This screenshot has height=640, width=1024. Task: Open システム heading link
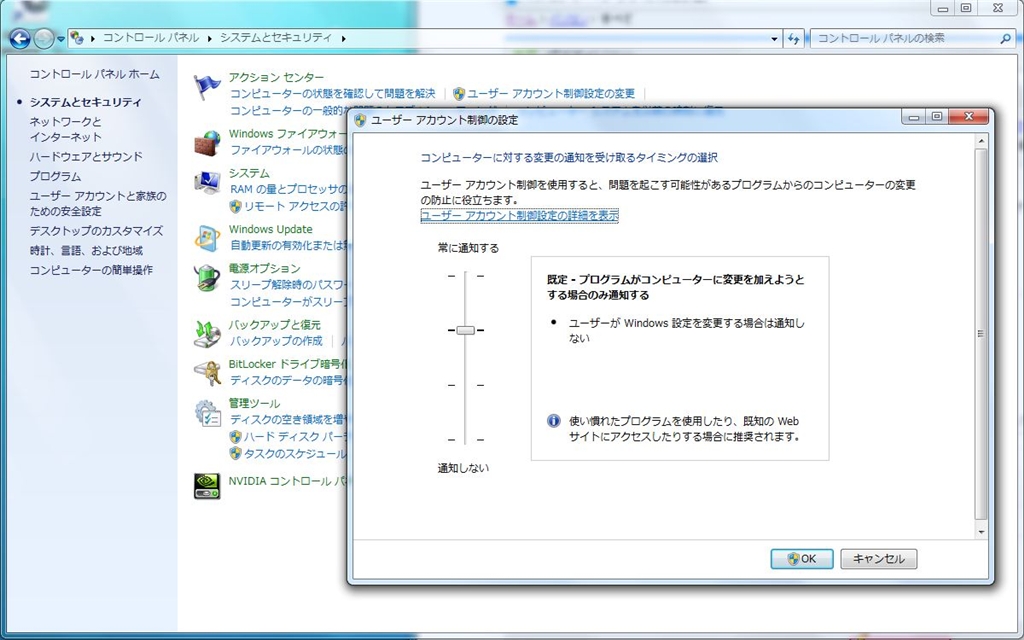tap(249, 173)
